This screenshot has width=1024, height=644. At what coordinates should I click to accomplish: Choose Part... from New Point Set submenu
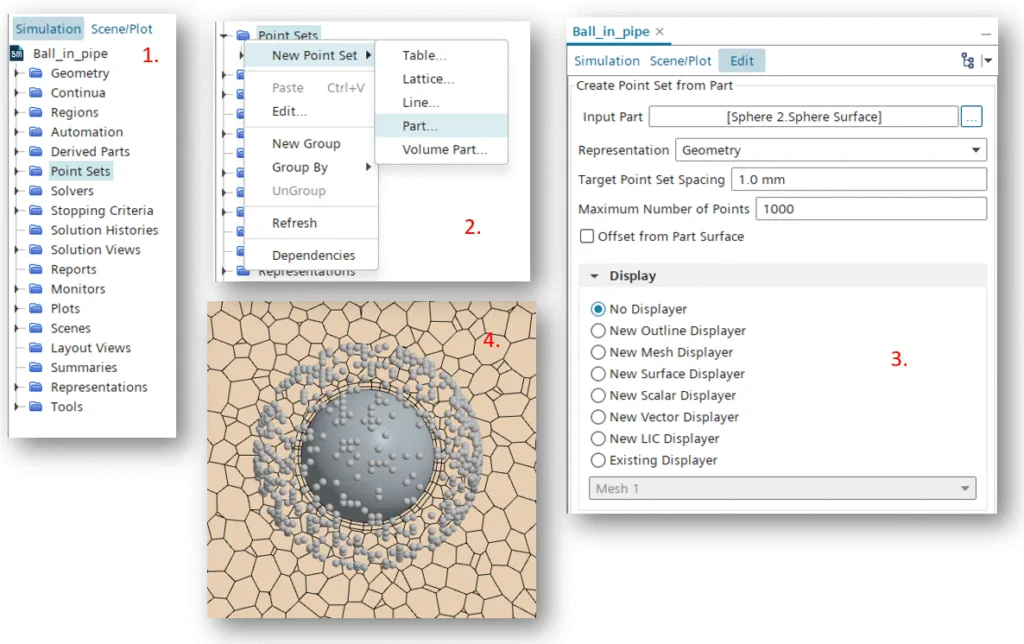click(x=420, y=126)
